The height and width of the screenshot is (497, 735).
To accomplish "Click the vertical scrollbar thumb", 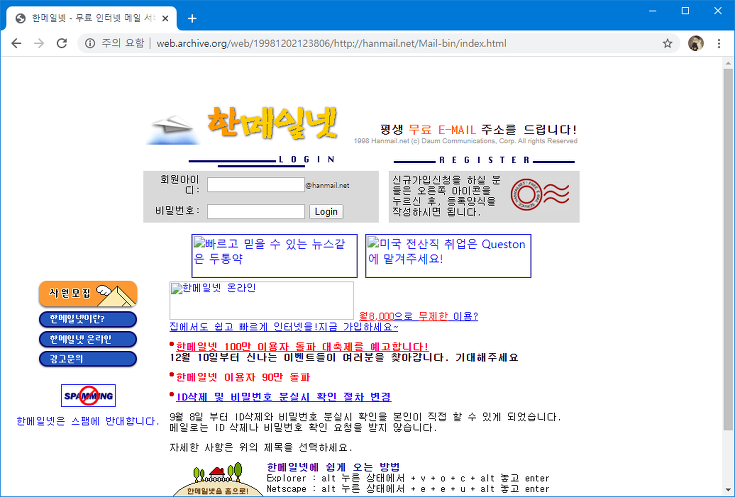I will tap(728, 248).
